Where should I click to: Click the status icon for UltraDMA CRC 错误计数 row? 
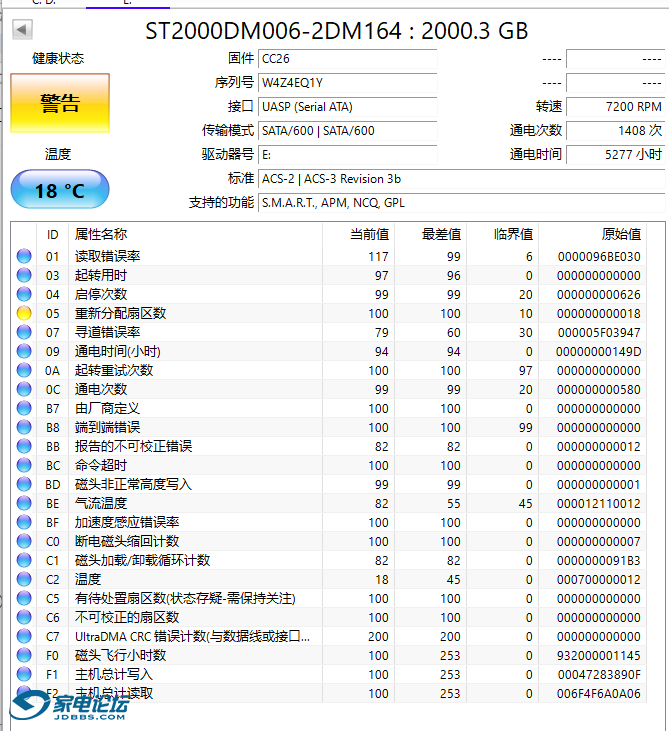(24, 636)
